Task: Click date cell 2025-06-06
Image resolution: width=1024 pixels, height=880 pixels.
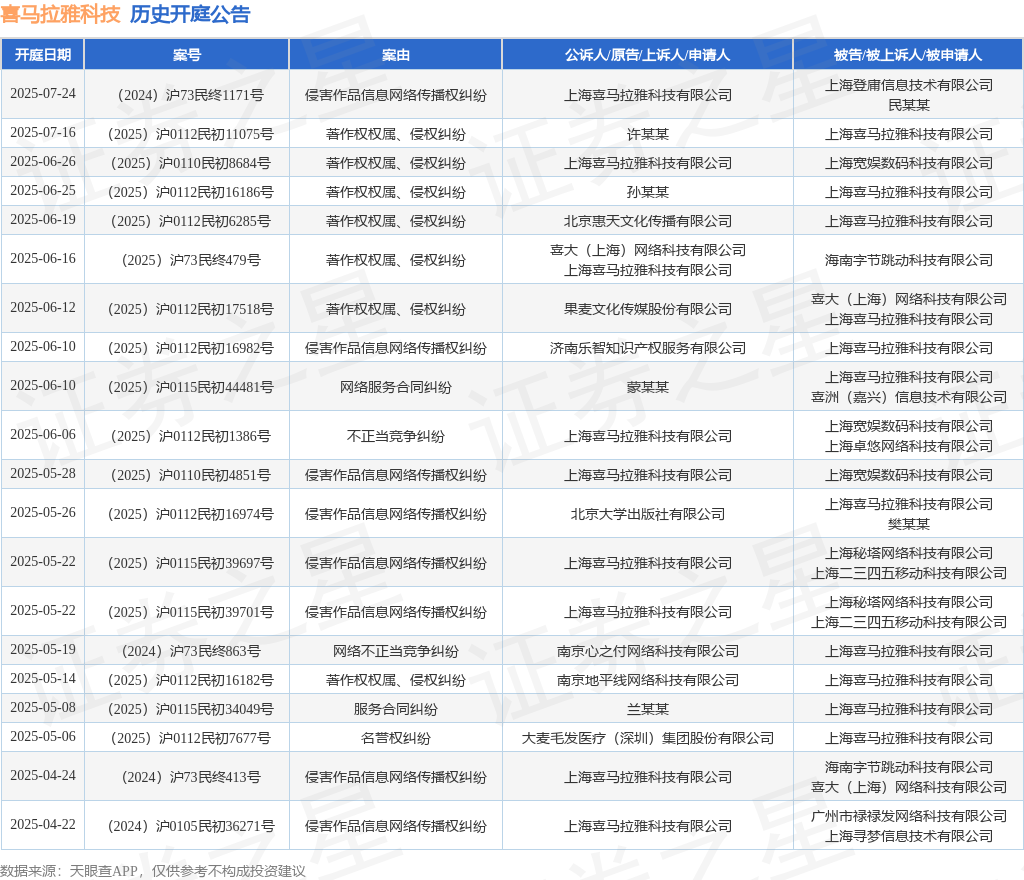Action: click(x=43, y=435)
